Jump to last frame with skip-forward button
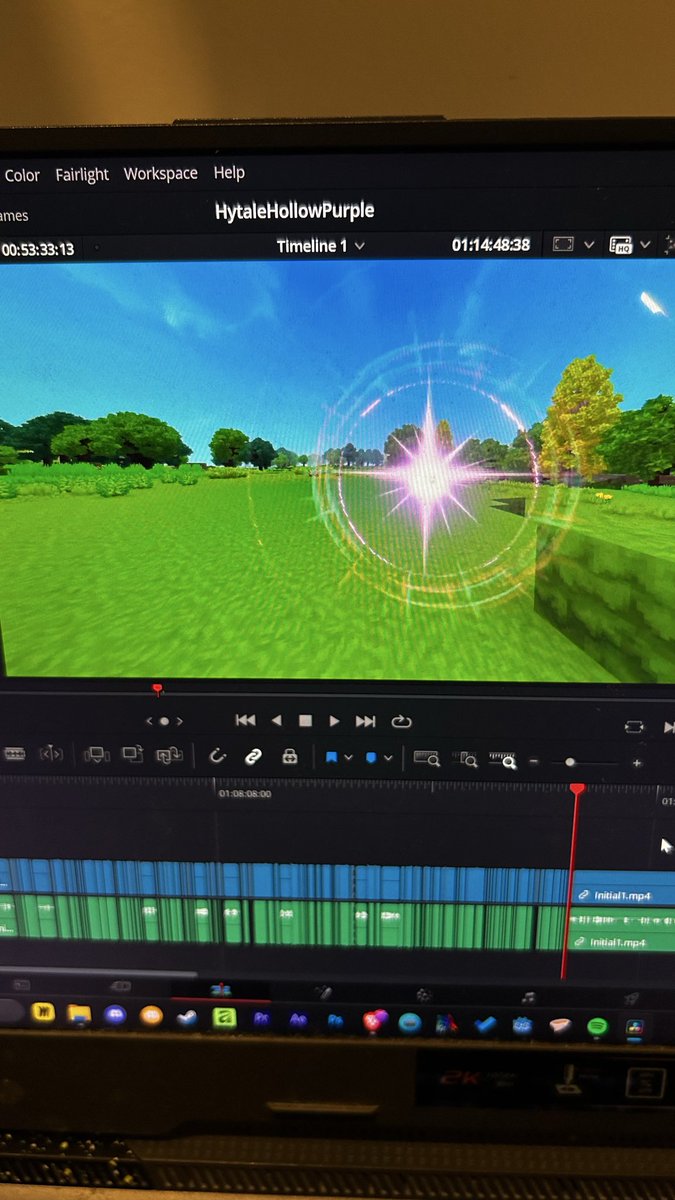Image resolution: width=675 pixels, height=1200 pixels. [x=366, y=720]
